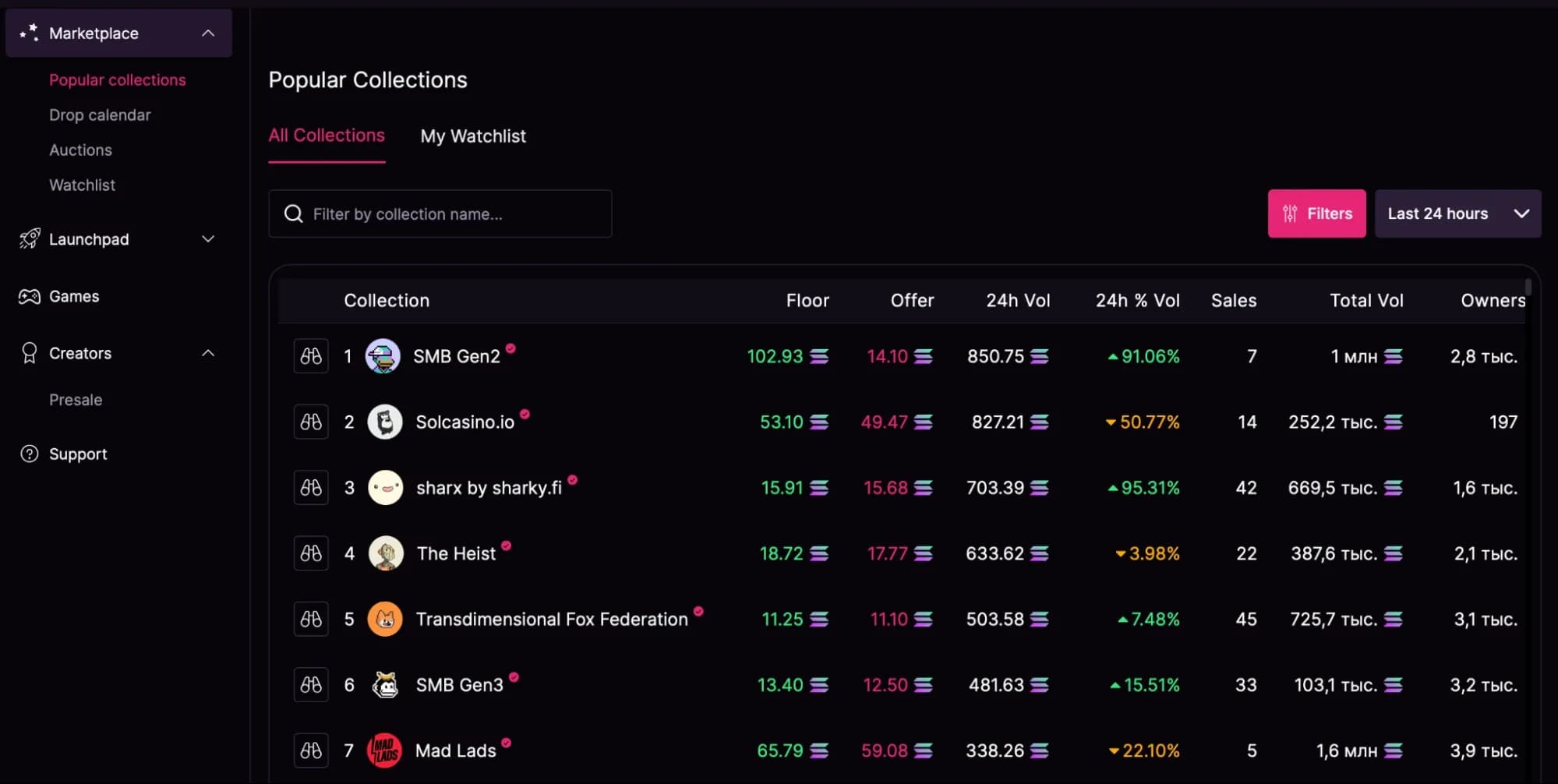This screenshot has width=1558, height=784.
Task: Open Support via the question mark icon
Action: point(29,454)
